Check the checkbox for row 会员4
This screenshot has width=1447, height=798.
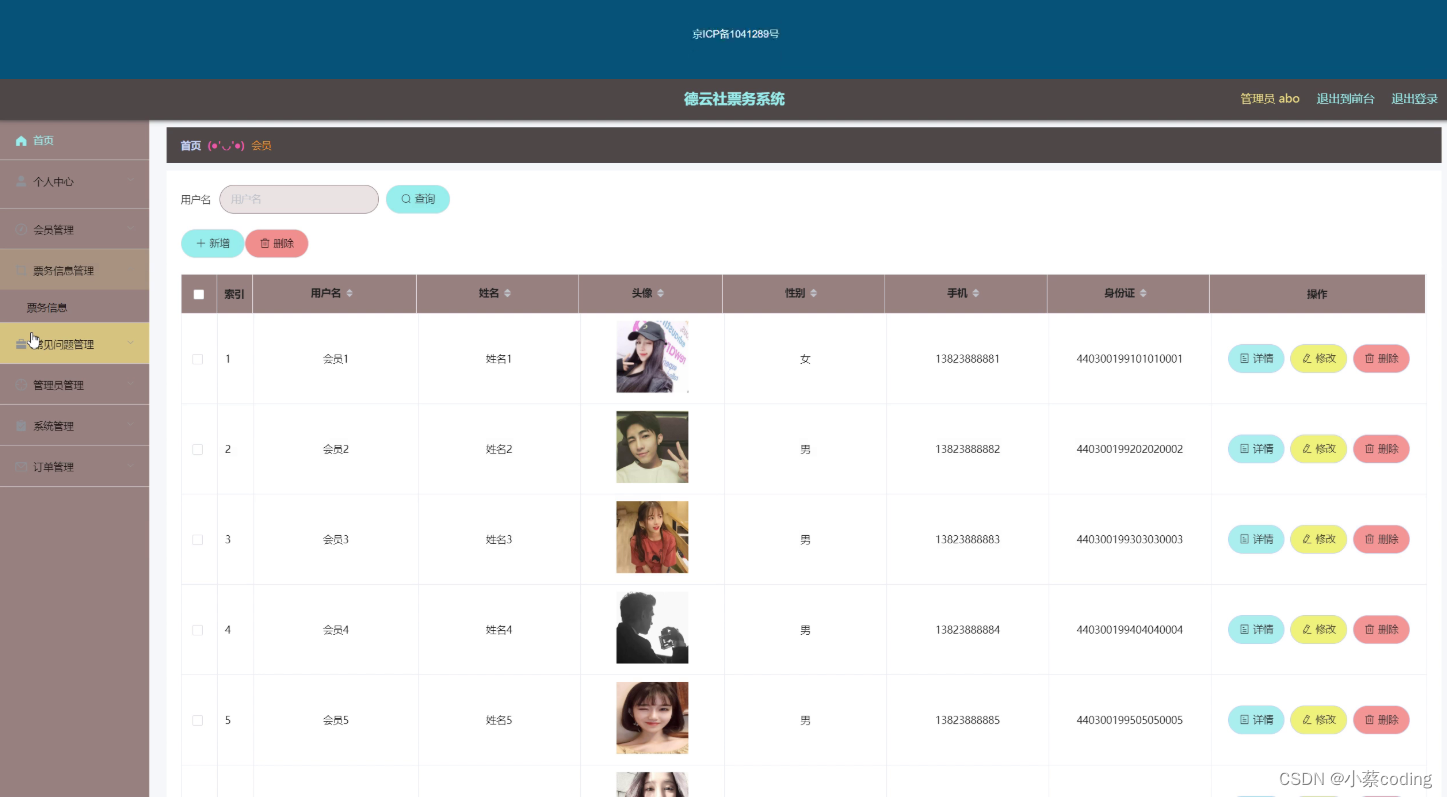click(198, 630)
